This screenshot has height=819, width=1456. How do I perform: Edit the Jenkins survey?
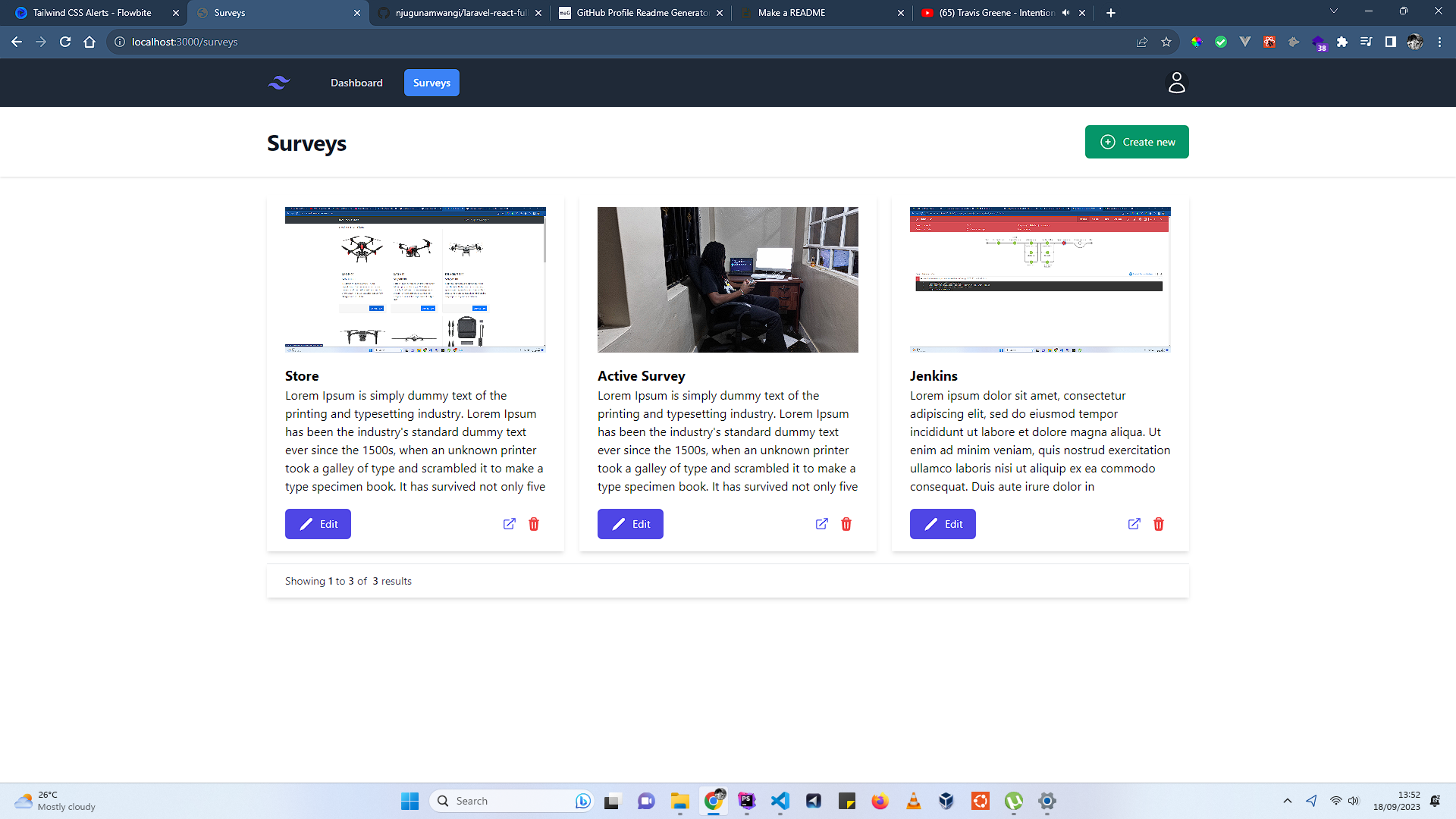[943, 524]
